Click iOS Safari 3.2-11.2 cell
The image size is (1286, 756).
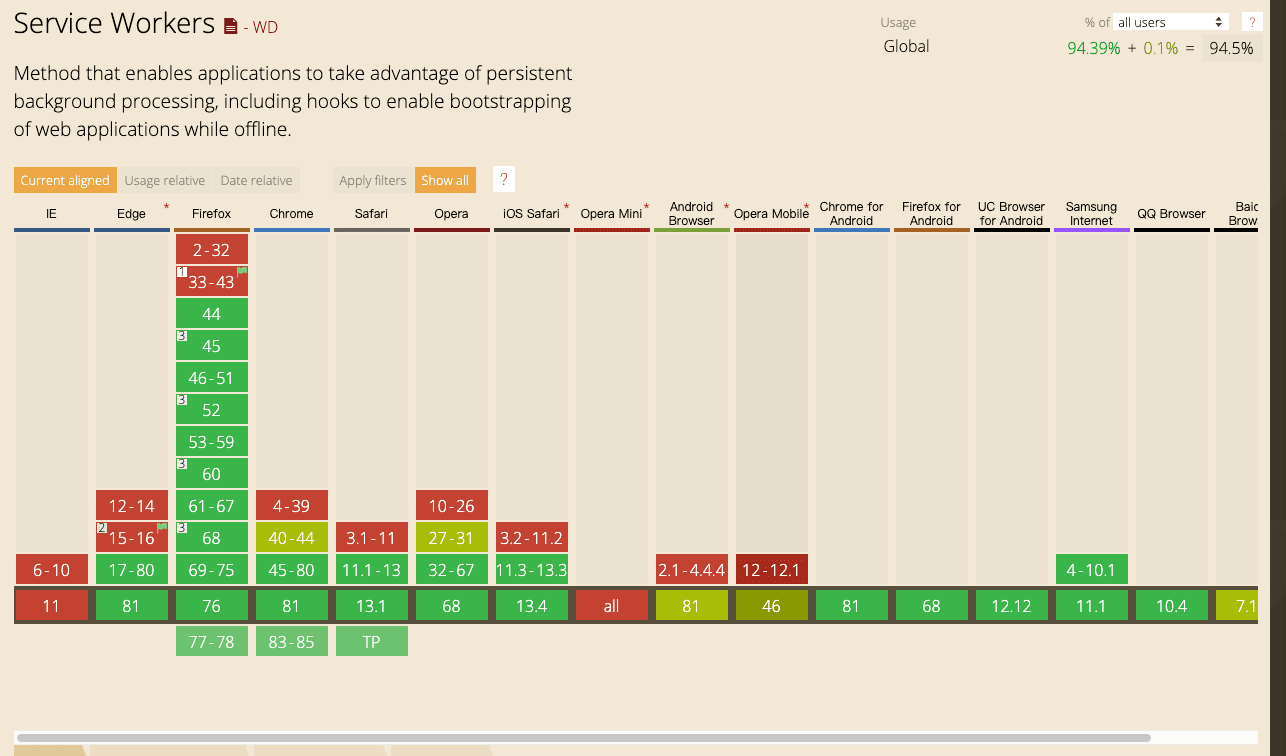pyautogui.click(x=532, y=538)
